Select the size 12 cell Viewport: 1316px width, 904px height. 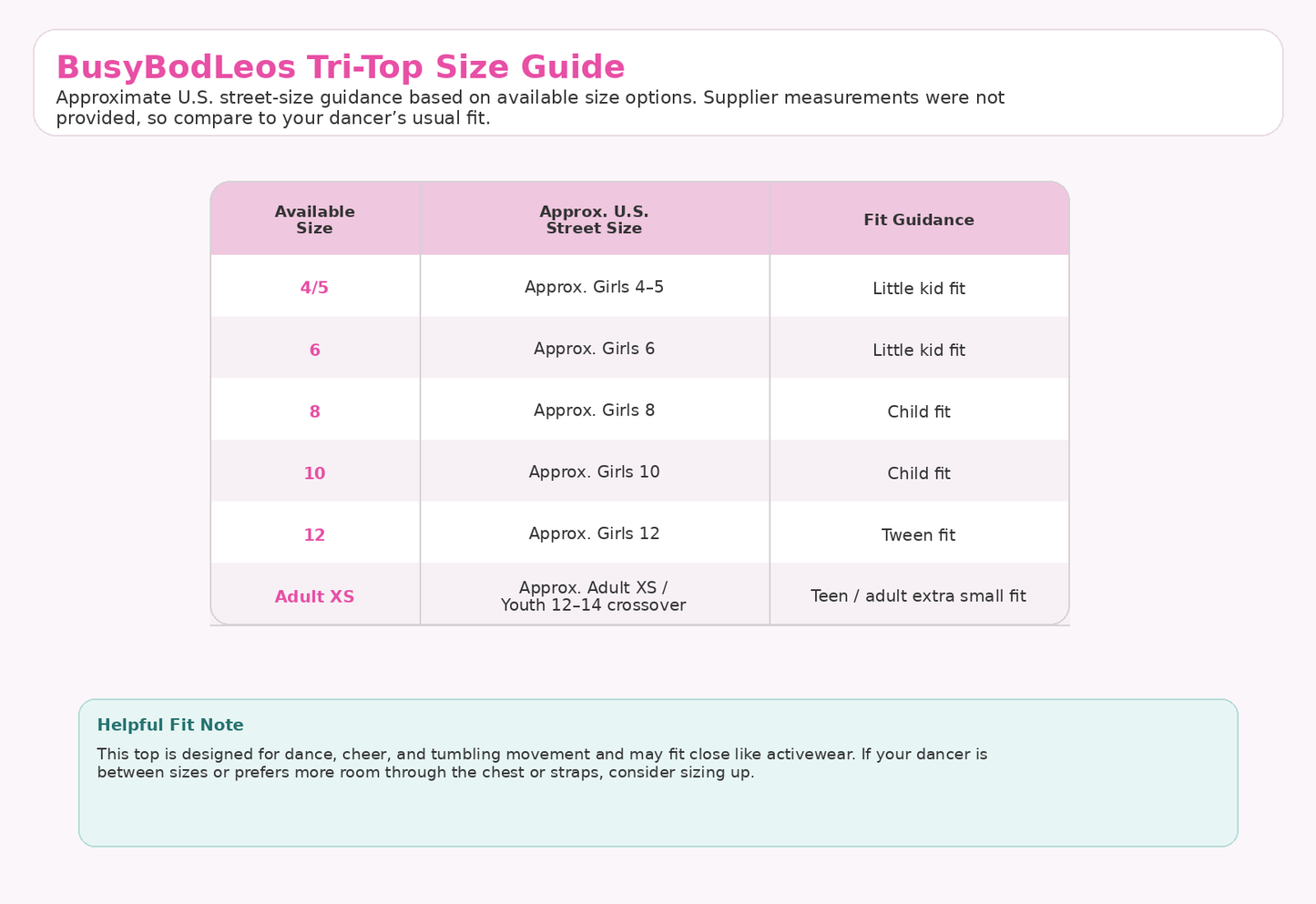click(314, 535)
